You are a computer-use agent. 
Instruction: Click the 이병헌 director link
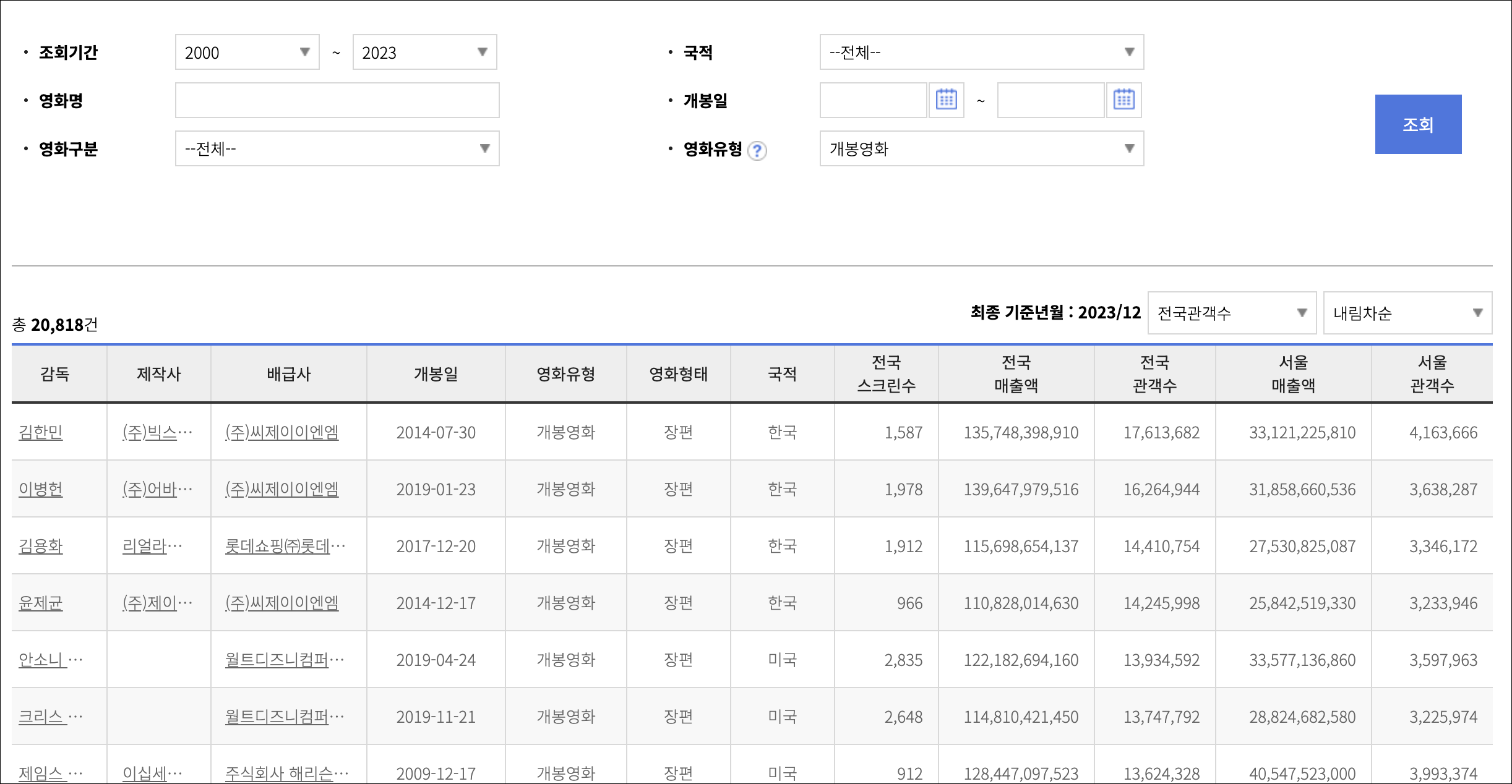(40, 489)
